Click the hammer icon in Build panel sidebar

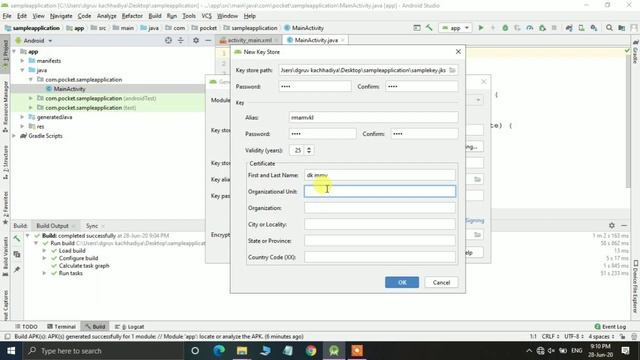17,239
